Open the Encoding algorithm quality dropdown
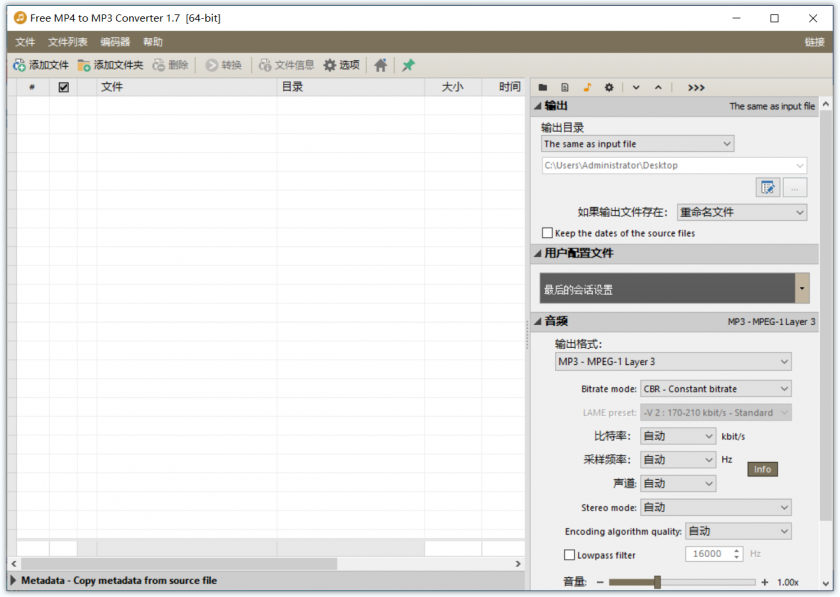 coord(738,531)
